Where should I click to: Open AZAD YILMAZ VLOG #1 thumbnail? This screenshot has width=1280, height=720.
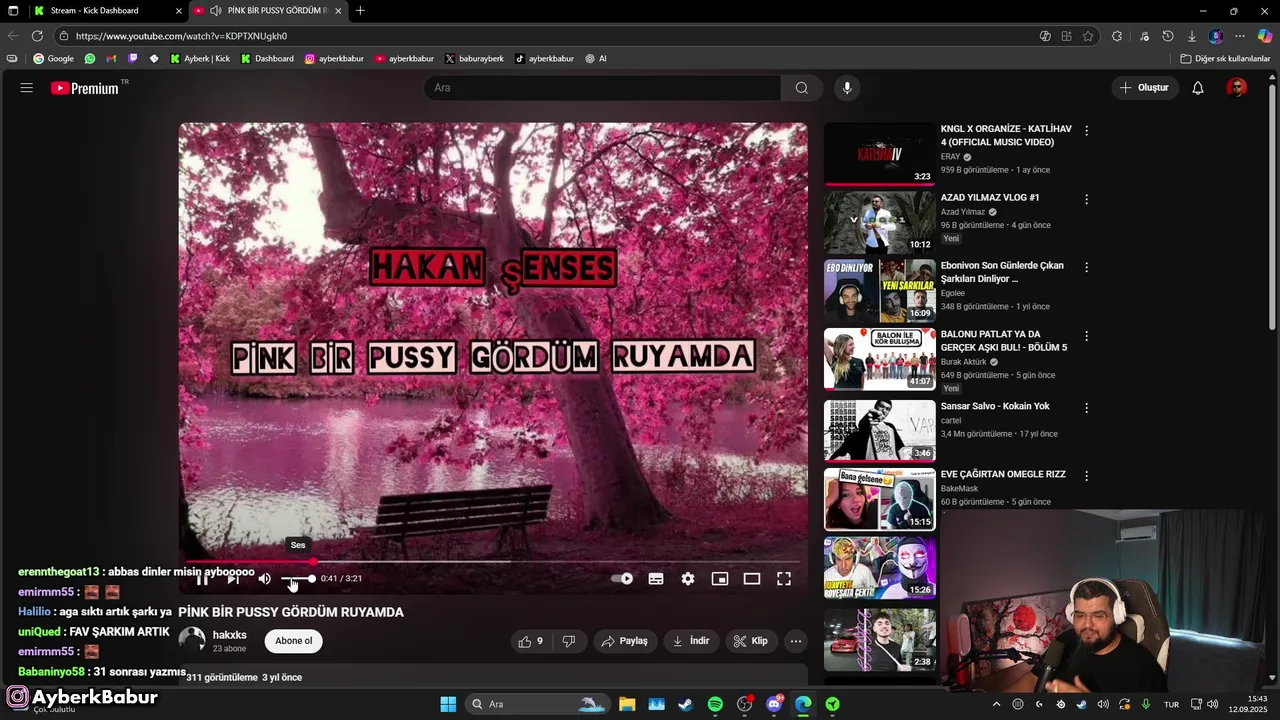[880, 222]
